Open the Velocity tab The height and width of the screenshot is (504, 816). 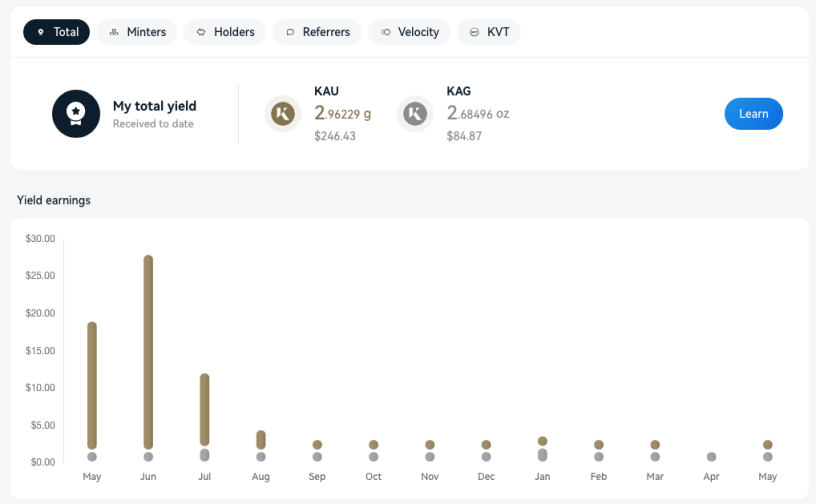coord(409,32)
